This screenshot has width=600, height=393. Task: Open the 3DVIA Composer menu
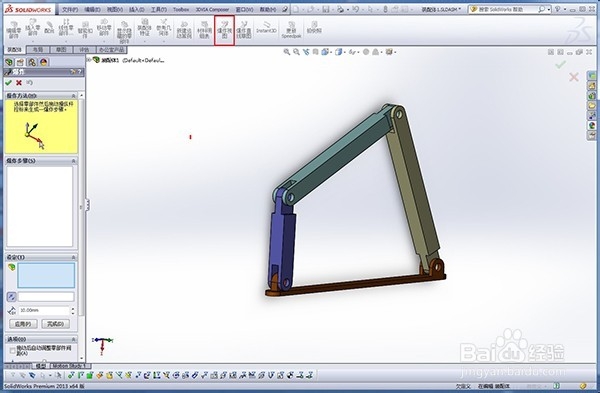(x=212, y=9)
